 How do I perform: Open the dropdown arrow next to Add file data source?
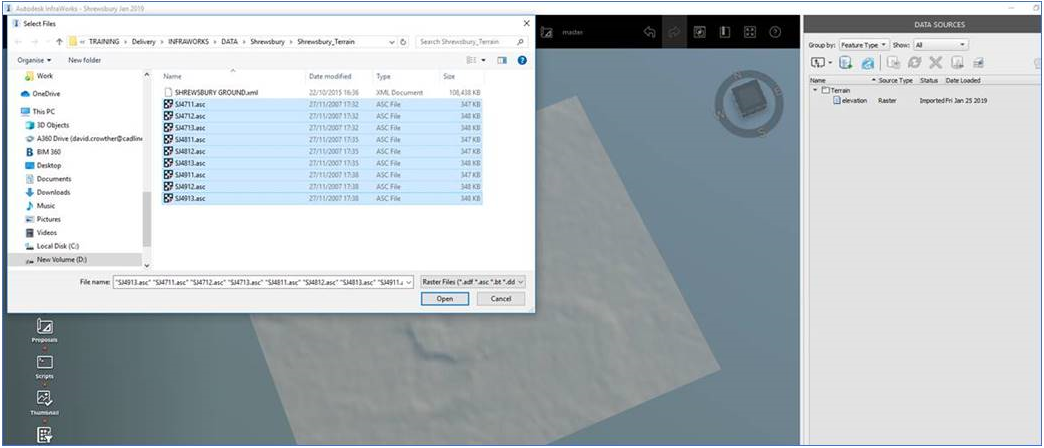click(830, 63)
